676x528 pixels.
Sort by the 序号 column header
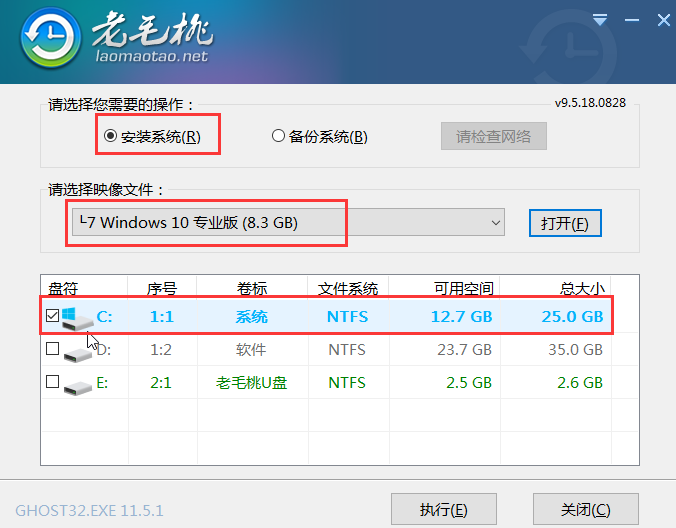click(162, 288)
